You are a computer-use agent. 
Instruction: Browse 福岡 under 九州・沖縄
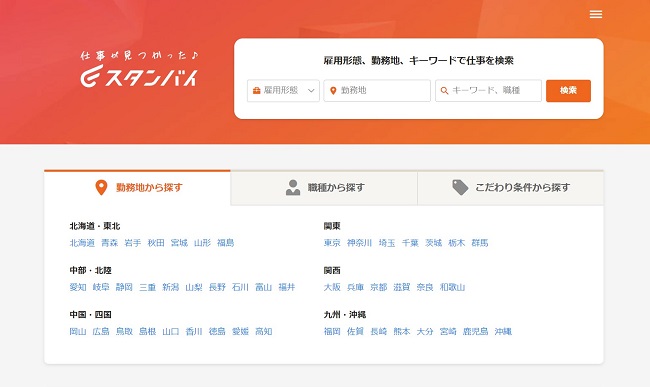(332, 331)
